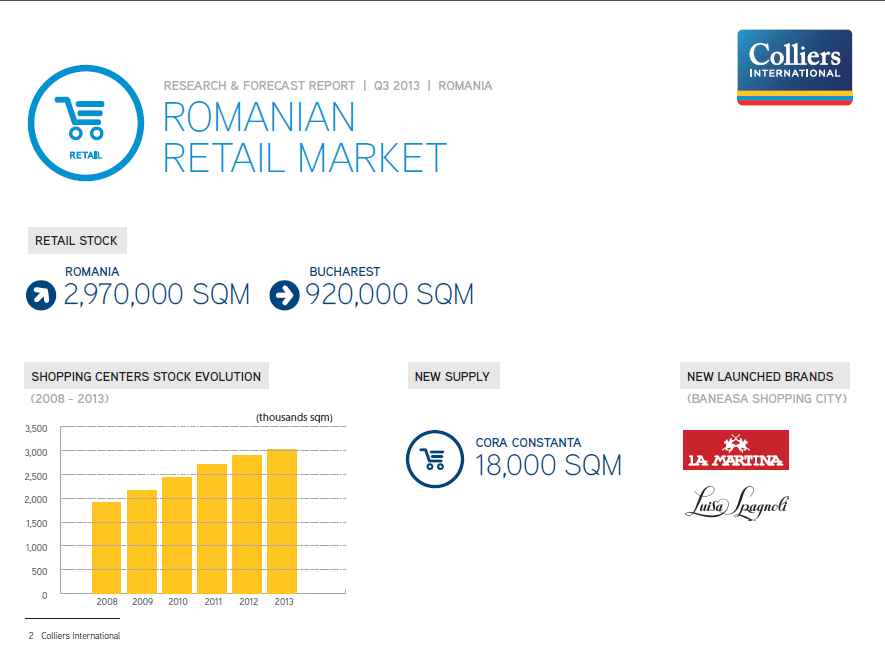The height and width of the screenshot is (665, 885).
Task: Click the right arrow icon beside Bucharest
Action: pyautogui.click(x=284, y=295)
